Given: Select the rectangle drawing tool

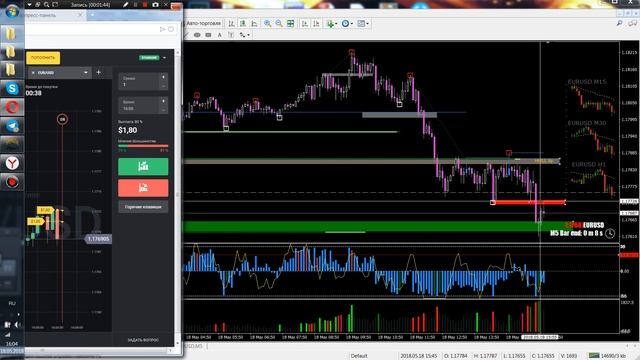Looking at the screenshot, I should pos(209,35).
